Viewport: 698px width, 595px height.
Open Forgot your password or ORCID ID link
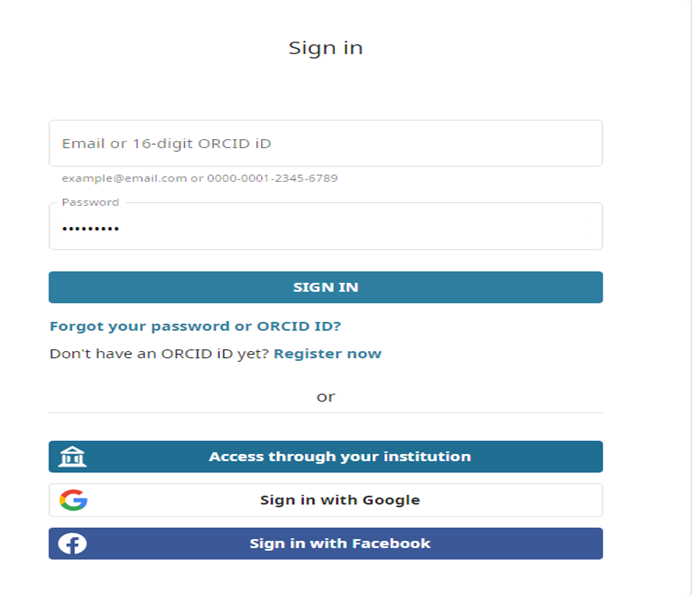click(x=195, y=326)
